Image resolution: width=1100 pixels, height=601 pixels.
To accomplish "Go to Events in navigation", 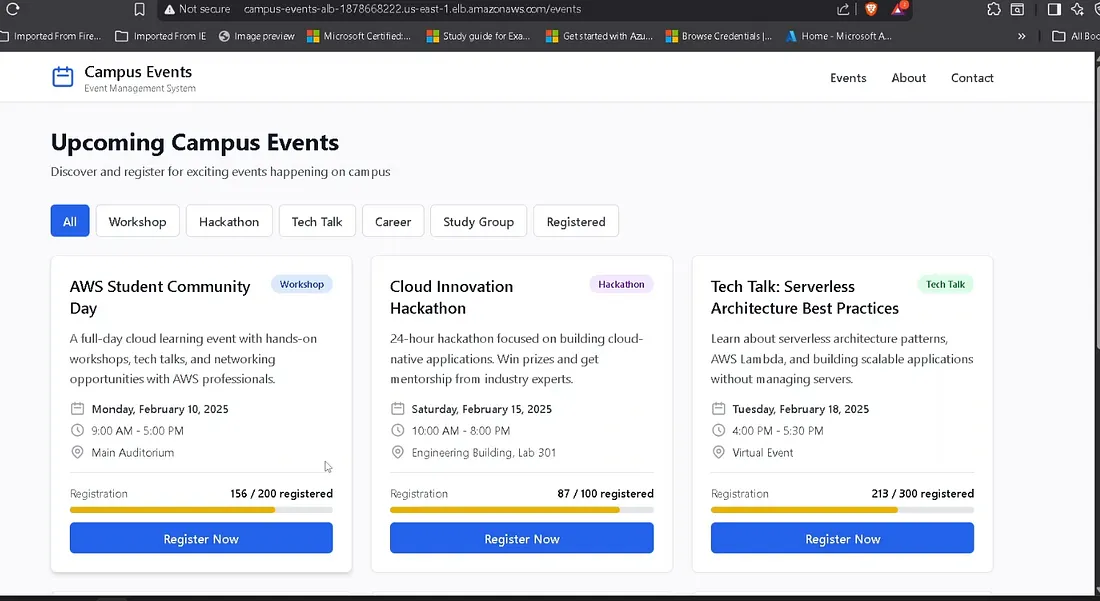I will click(848, 78).
